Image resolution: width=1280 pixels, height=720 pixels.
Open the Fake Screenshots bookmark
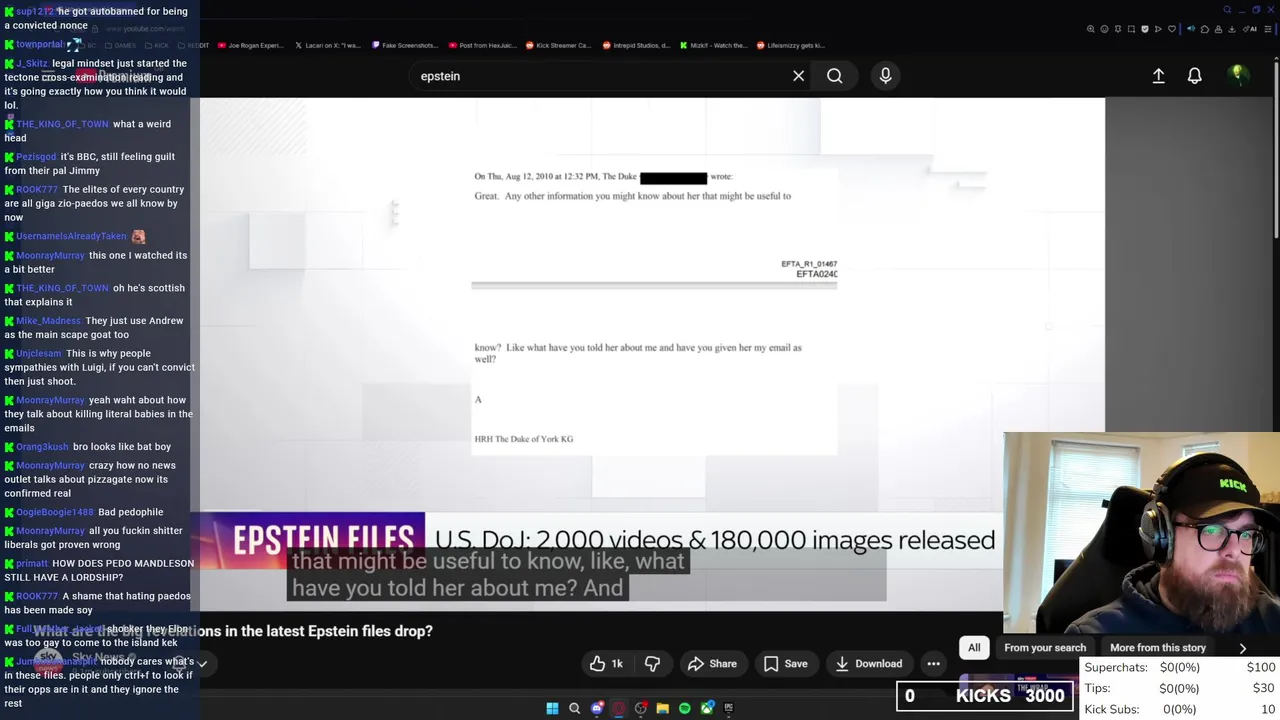(x=405, y=45)
